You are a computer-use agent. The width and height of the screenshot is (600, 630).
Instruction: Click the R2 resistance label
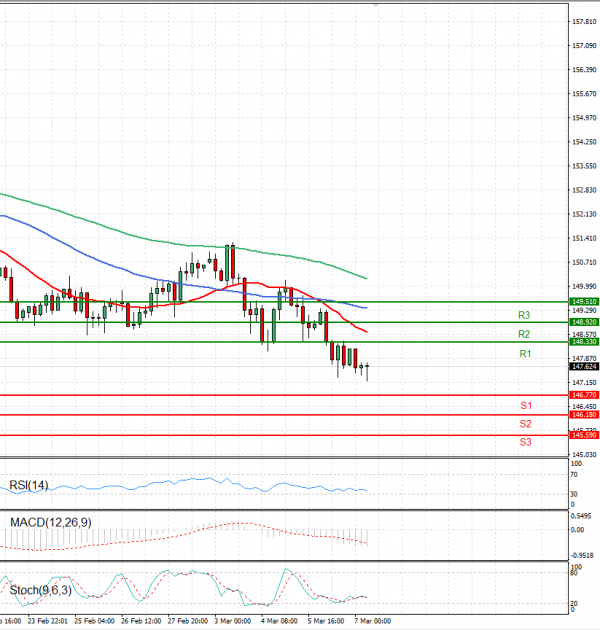pos(525,334)
